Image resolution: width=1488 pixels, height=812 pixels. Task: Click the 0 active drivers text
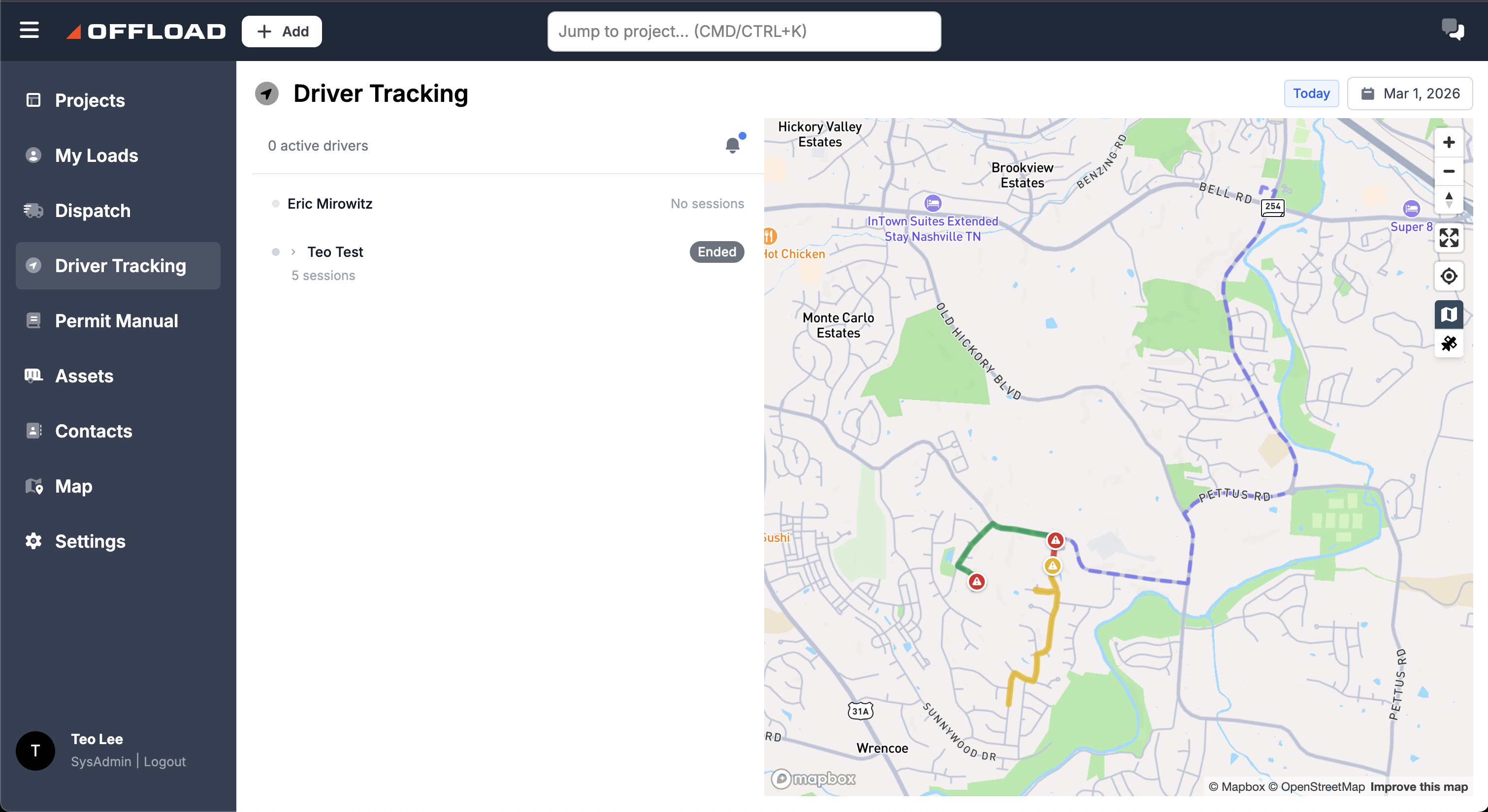tap(318, 146)
